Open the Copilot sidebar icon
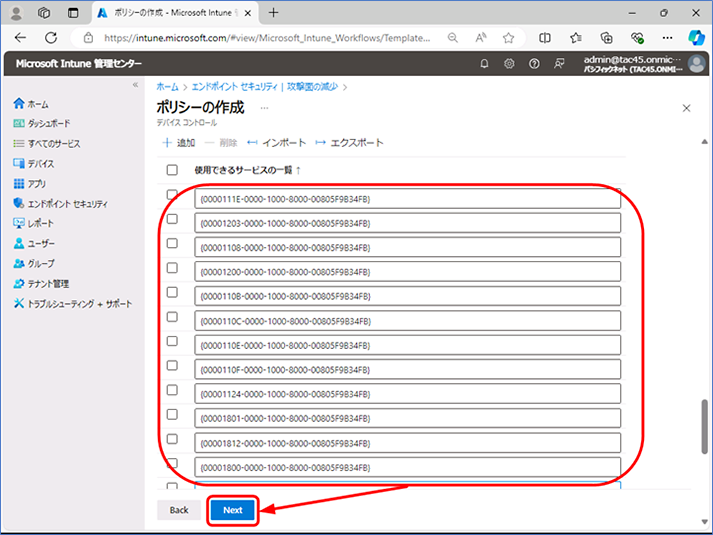This screenshot has width=713, height=535. 696,38
